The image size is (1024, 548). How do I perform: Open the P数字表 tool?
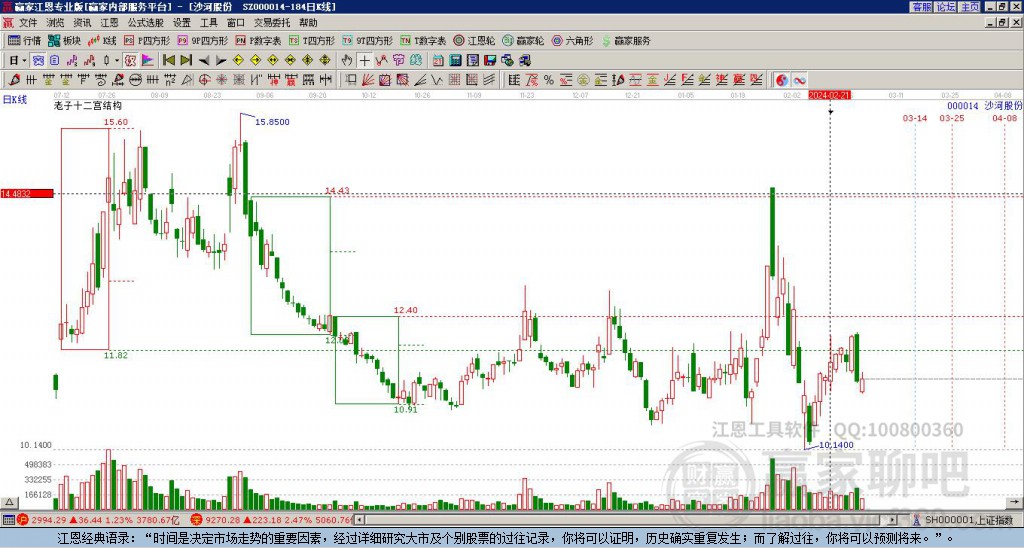[x=259, y=40]
